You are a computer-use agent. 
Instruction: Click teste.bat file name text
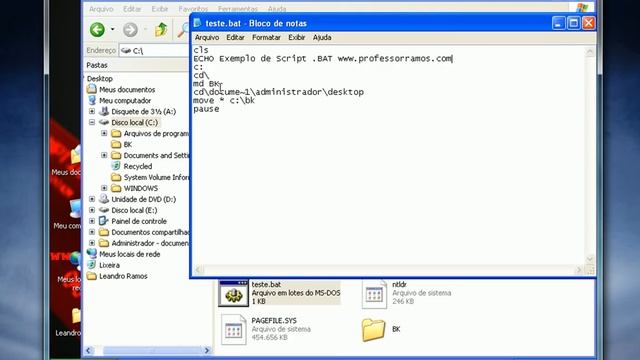[266, 284]
